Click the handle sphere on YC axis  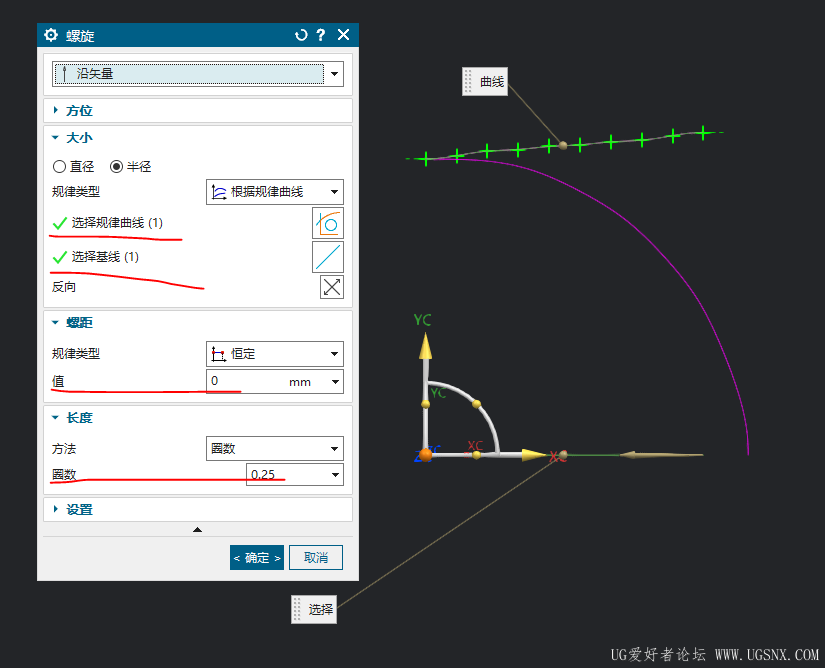pyautogui.click(x=426, y=404)
